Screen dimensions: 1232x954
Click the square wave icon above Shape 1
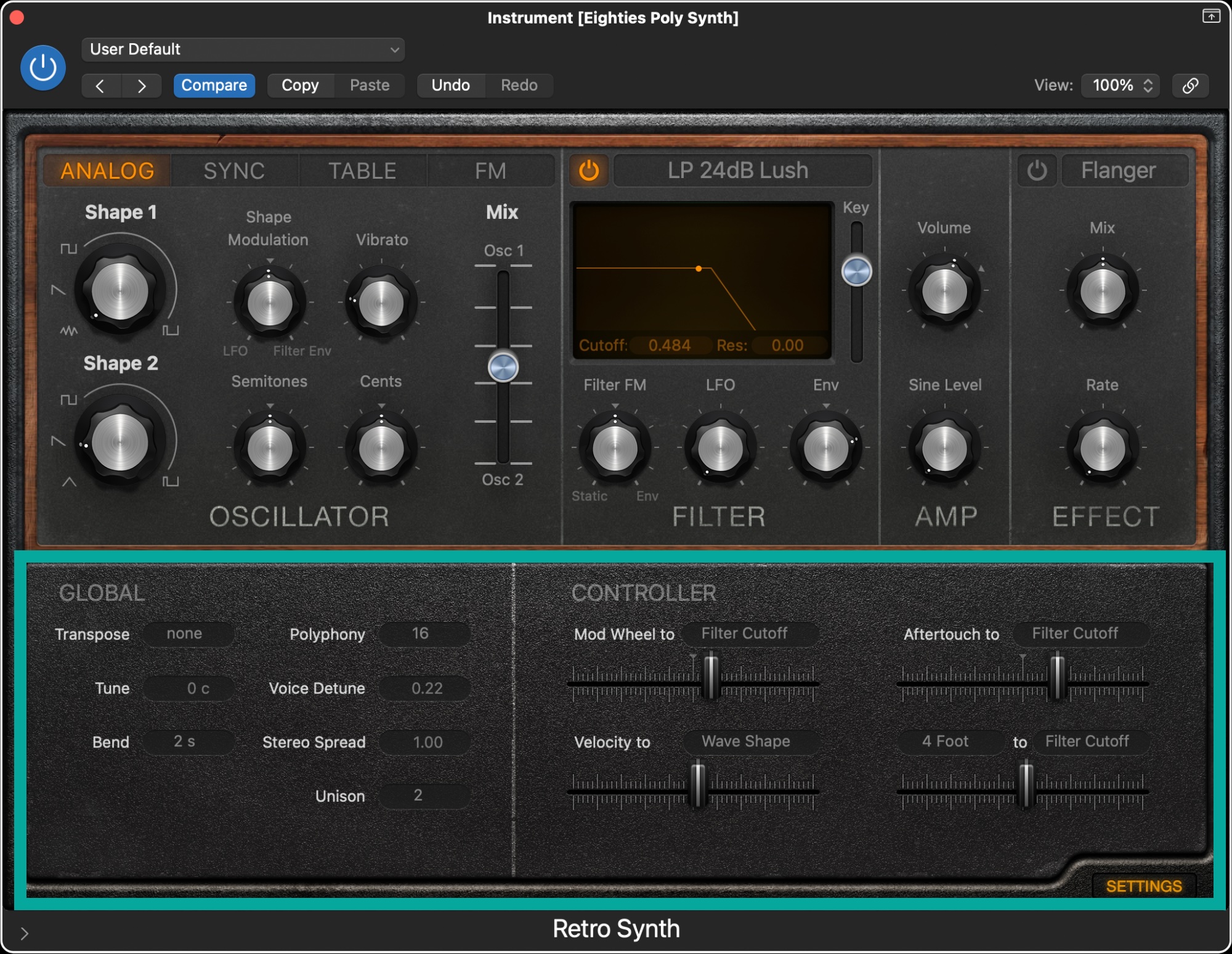[x=68, y=249]
